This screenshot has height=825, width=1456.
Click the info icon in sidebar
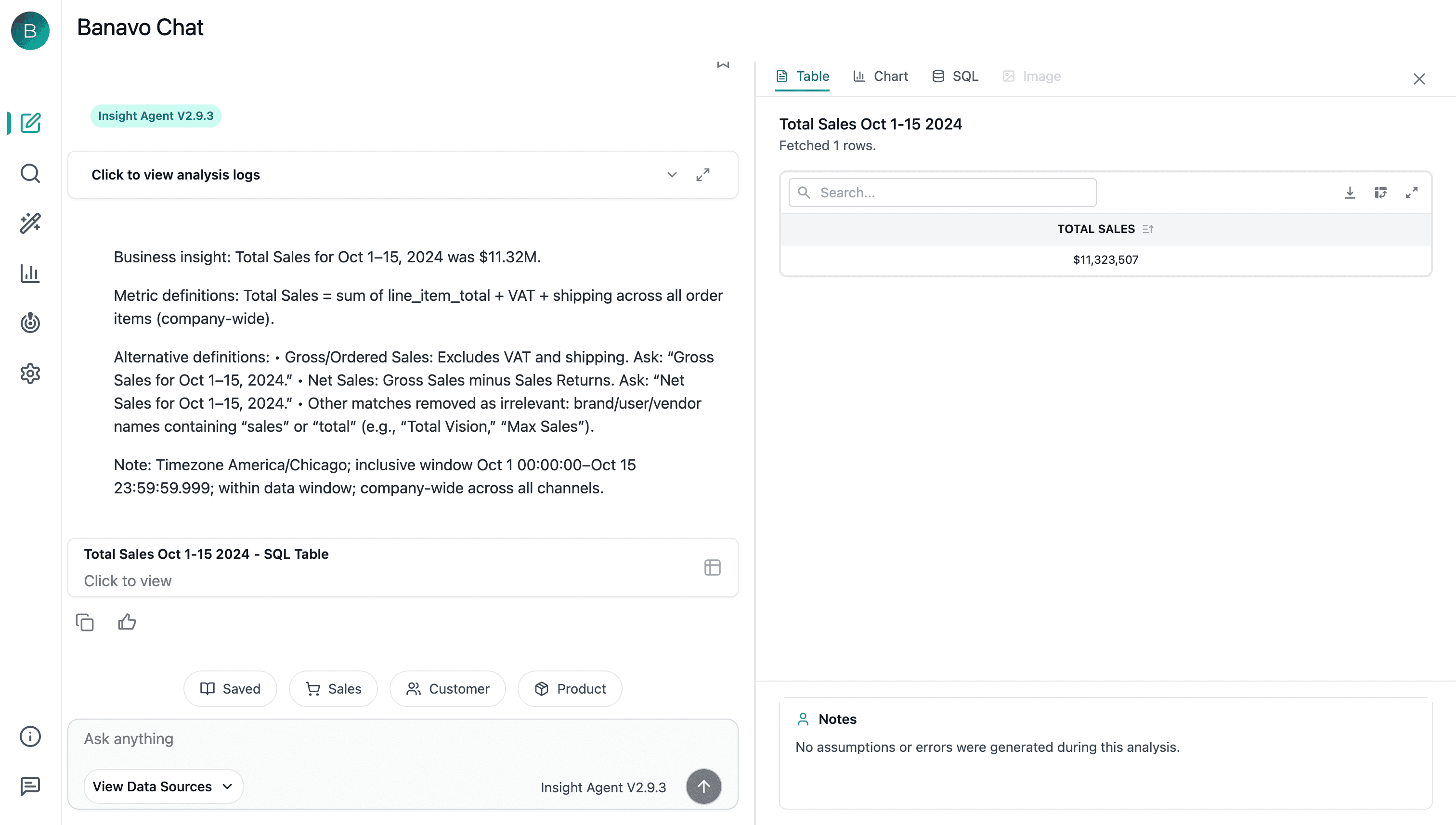(x=30, y=736)
